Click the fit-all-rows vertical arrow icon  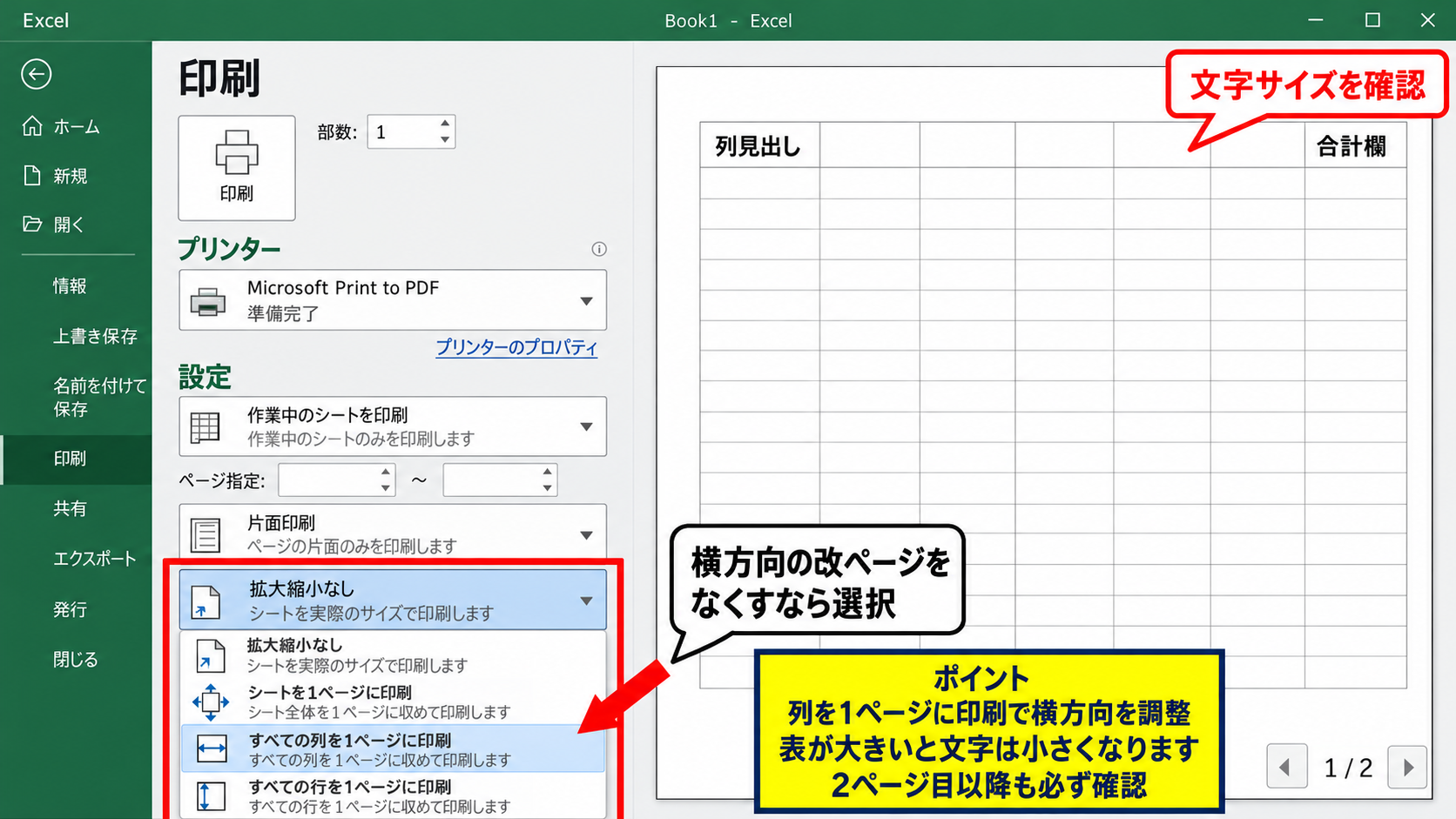[x=211, y=796]
